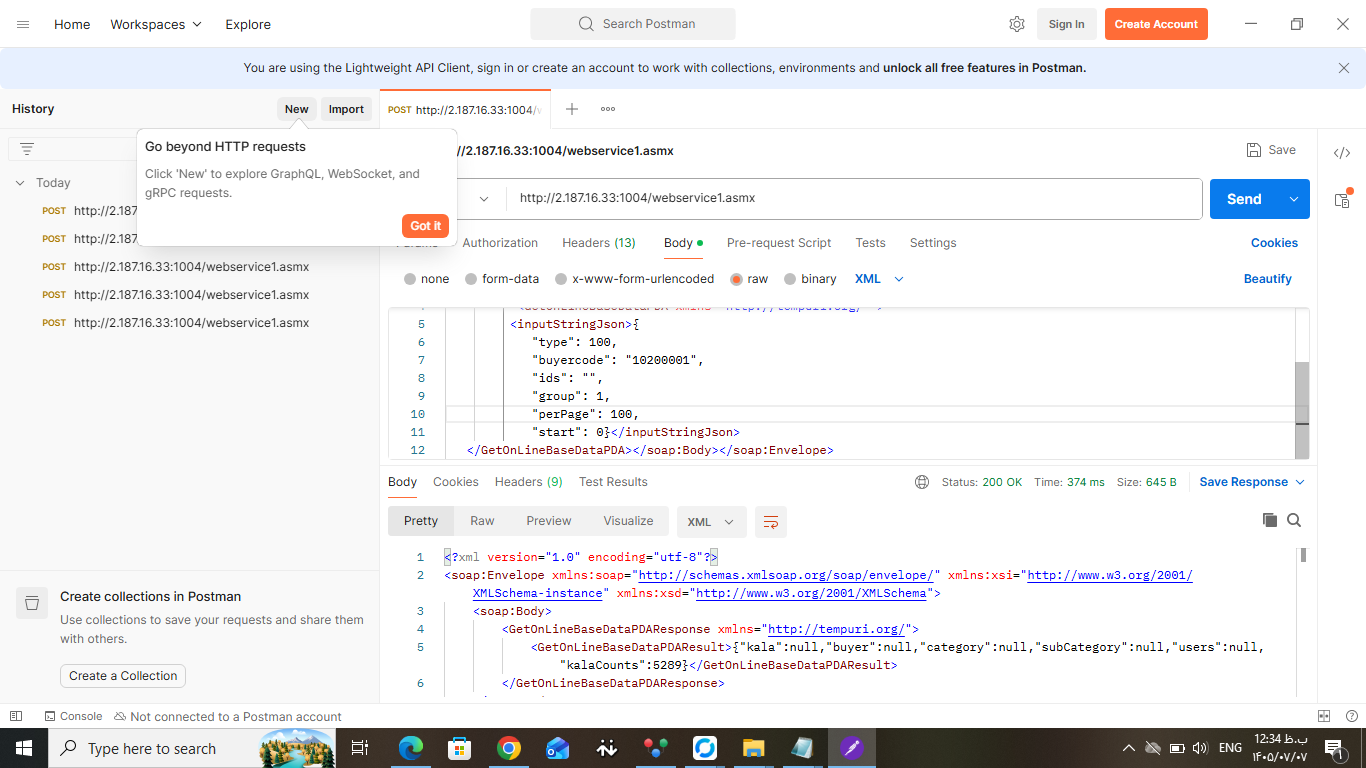View the response Raw tab
1366x768 pixels.
tap(482, 521)
